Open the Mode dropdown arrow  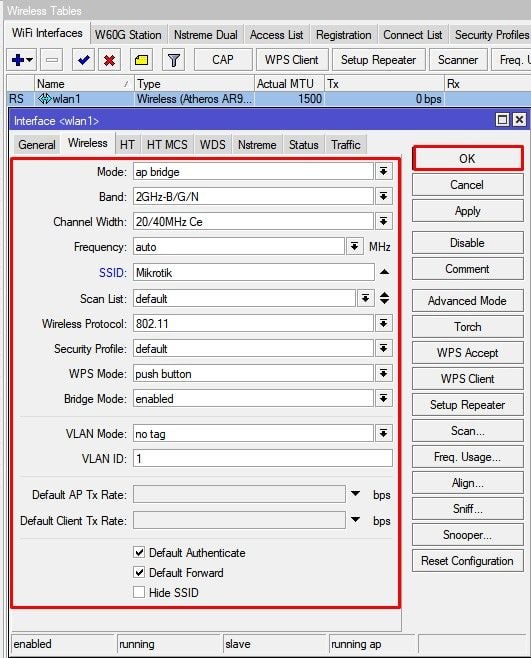pyautogui.click(x=383, y=172)
